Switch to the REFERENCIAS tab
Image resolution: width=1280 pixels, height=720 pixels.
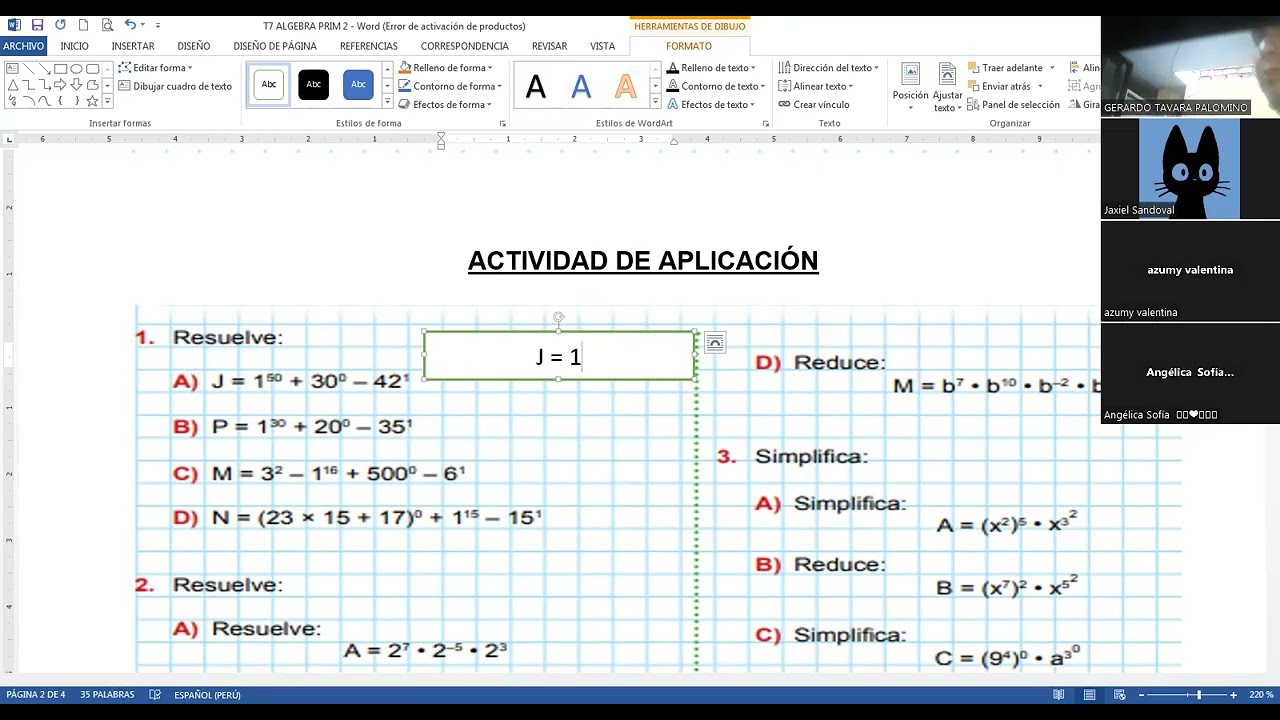click(369, 46)
